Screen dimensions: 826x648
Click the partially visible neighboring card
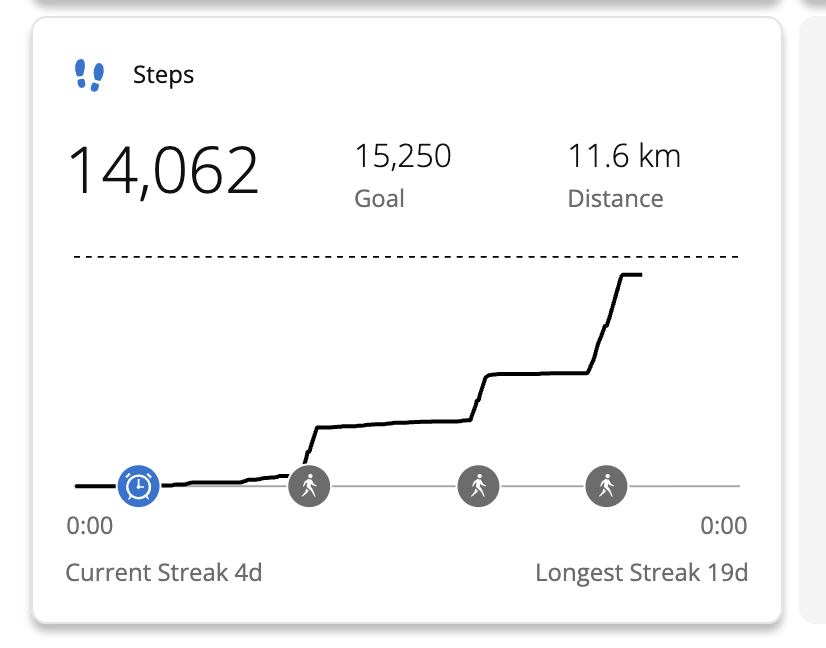(x=814, y=320)
